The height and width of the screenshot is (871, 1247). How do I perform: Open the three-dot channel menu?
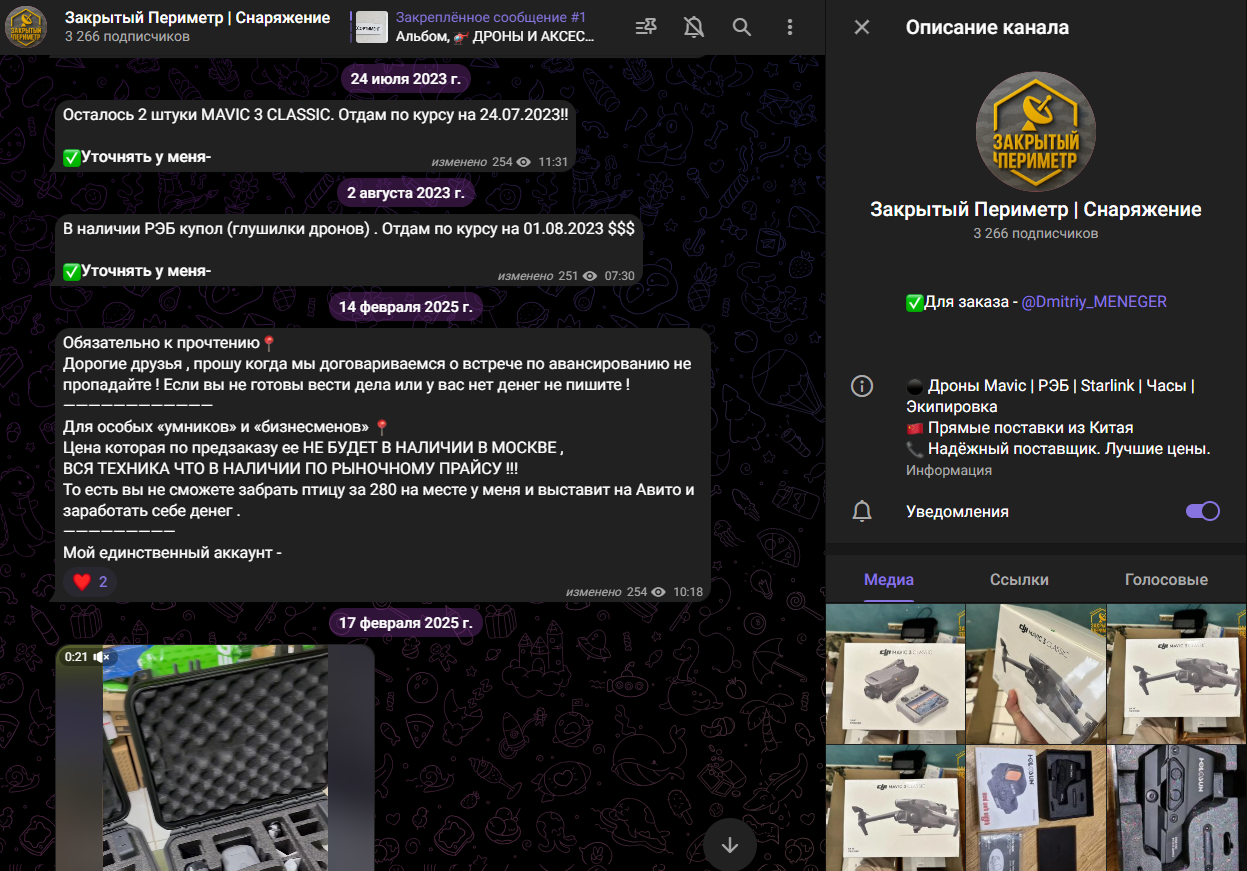[x=790, y=27]
